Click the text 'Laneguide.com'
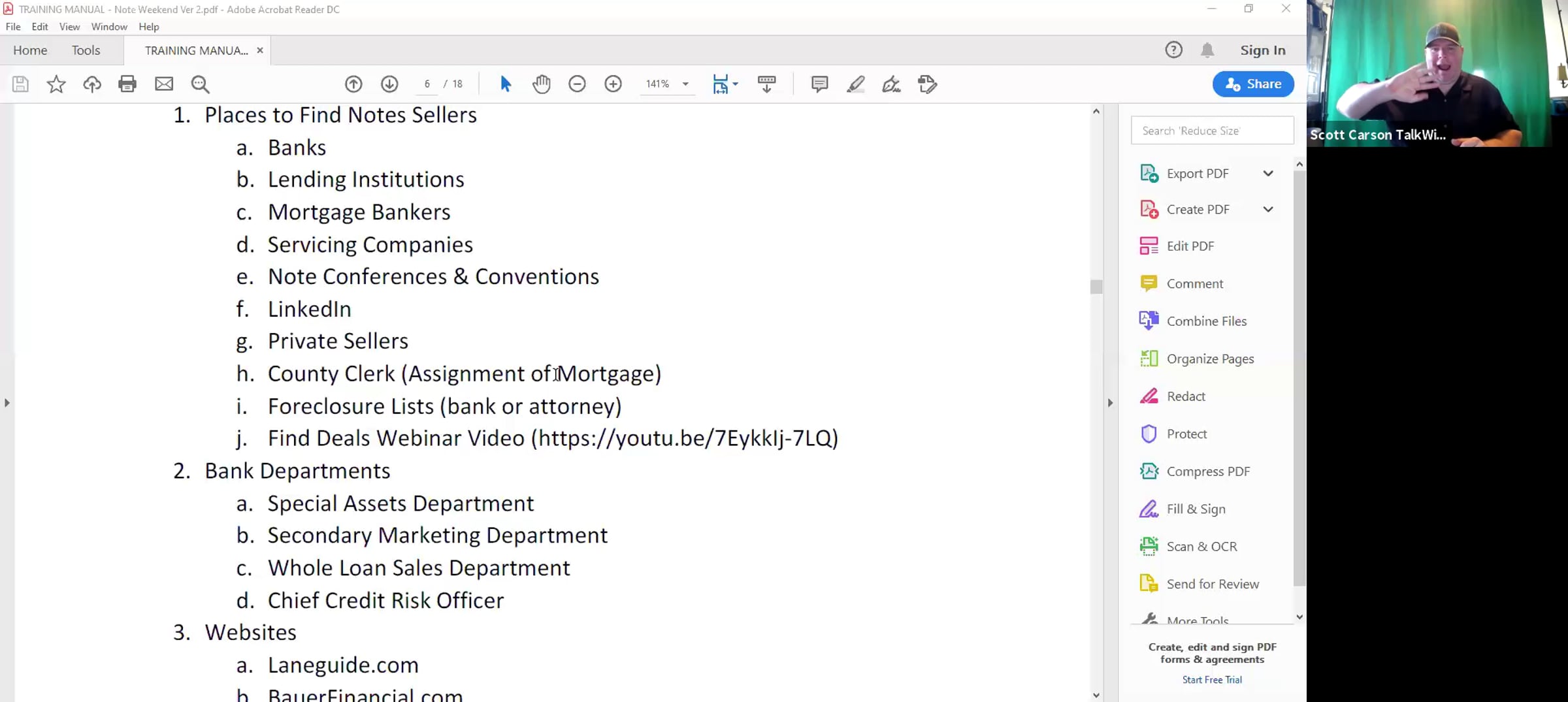The width and height of the screenshot is (1568, 702). click(x=343, y=665)
